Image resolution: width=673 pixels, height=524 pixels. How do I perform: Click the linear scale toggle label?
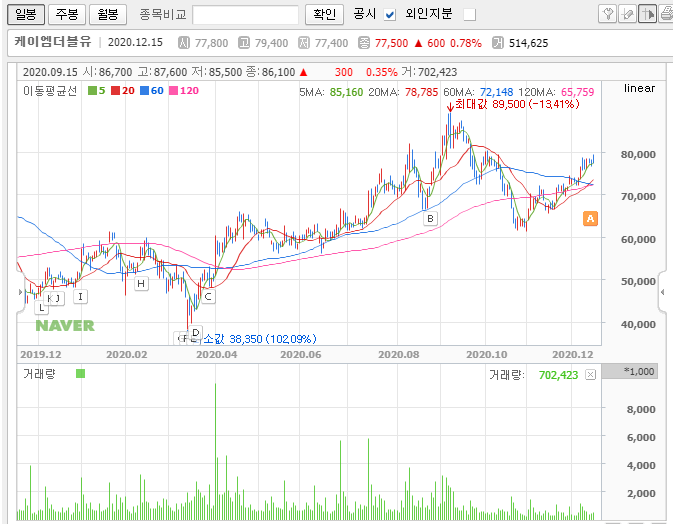639,88
